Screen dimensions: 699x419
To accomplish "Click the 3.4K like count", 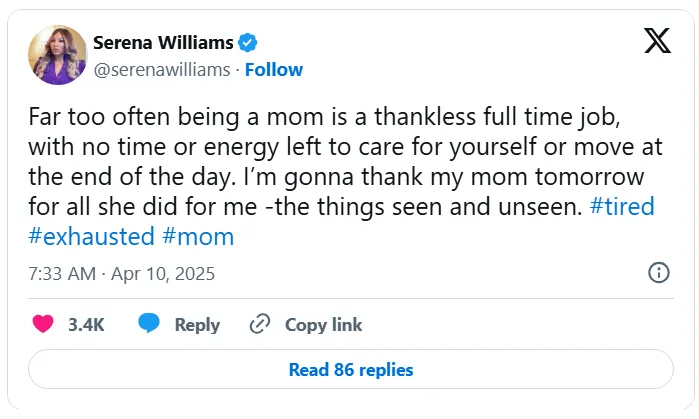I will tap(86, 325).
